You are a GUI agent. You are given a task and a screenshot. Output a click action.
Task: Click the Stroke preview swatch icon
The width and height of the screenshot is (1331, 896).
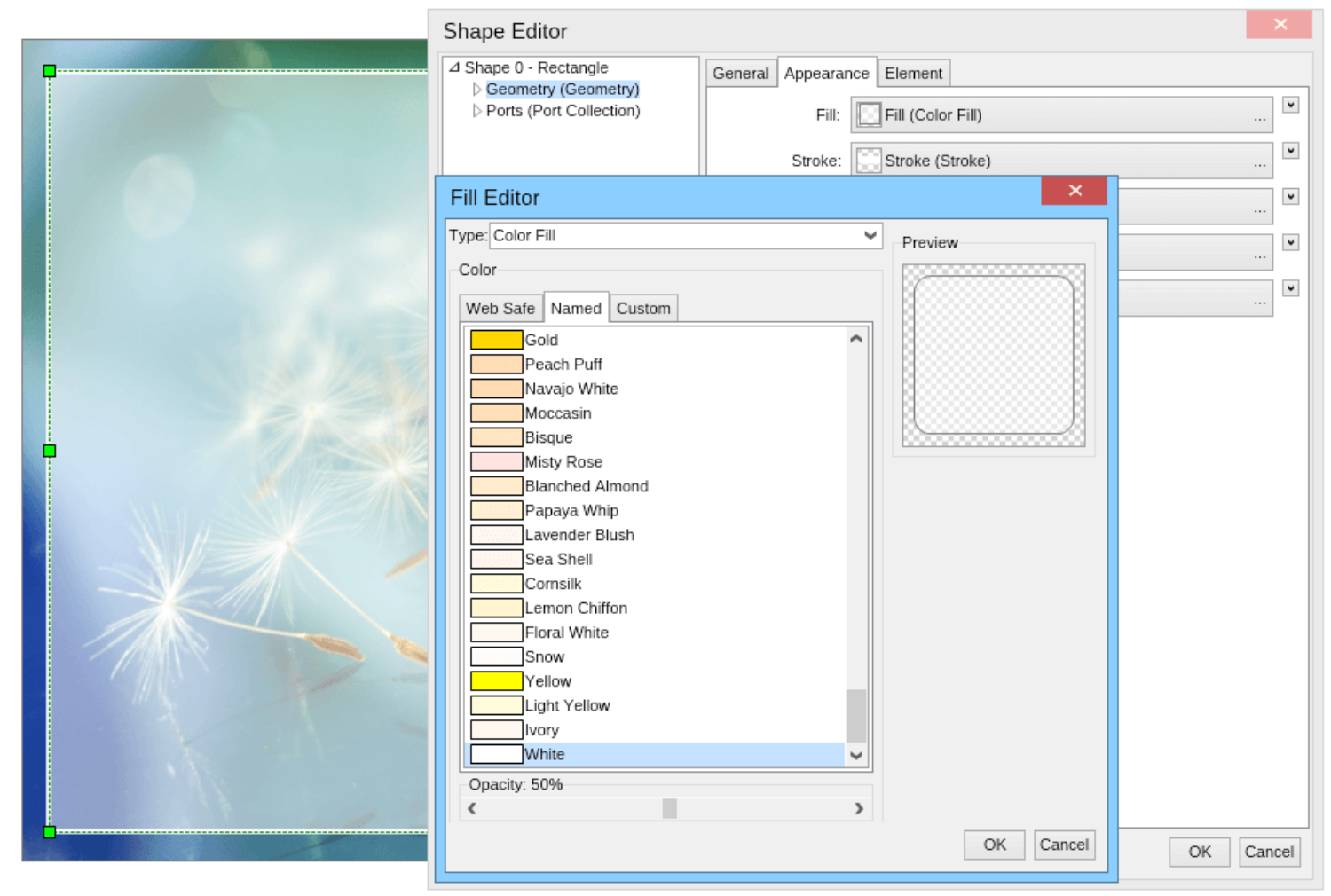point(868,161)
